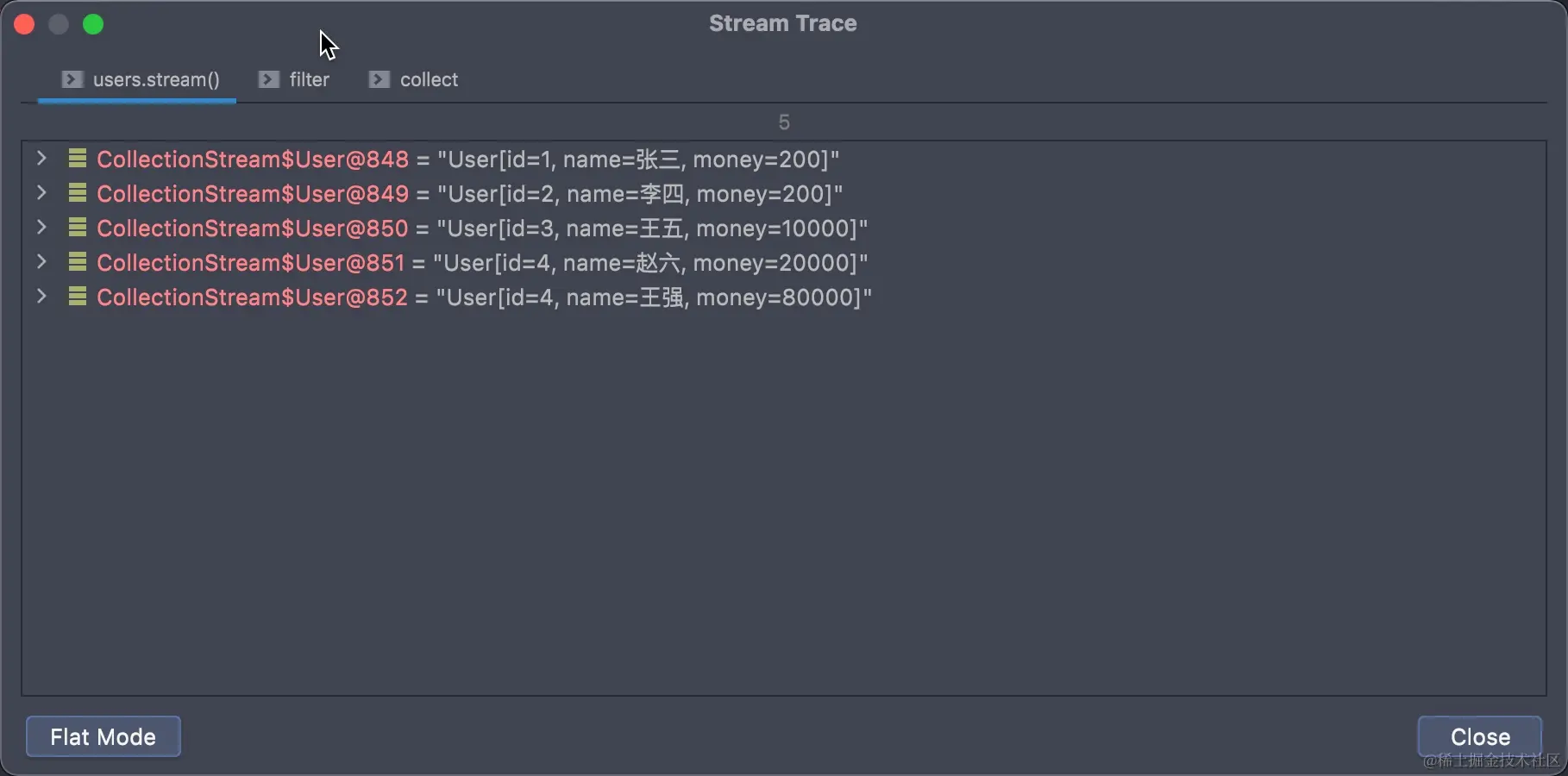Viewport: 1568px width, 776px height.
Task: Click the arrow icon on the collect tab
Action: pos(379,79)
